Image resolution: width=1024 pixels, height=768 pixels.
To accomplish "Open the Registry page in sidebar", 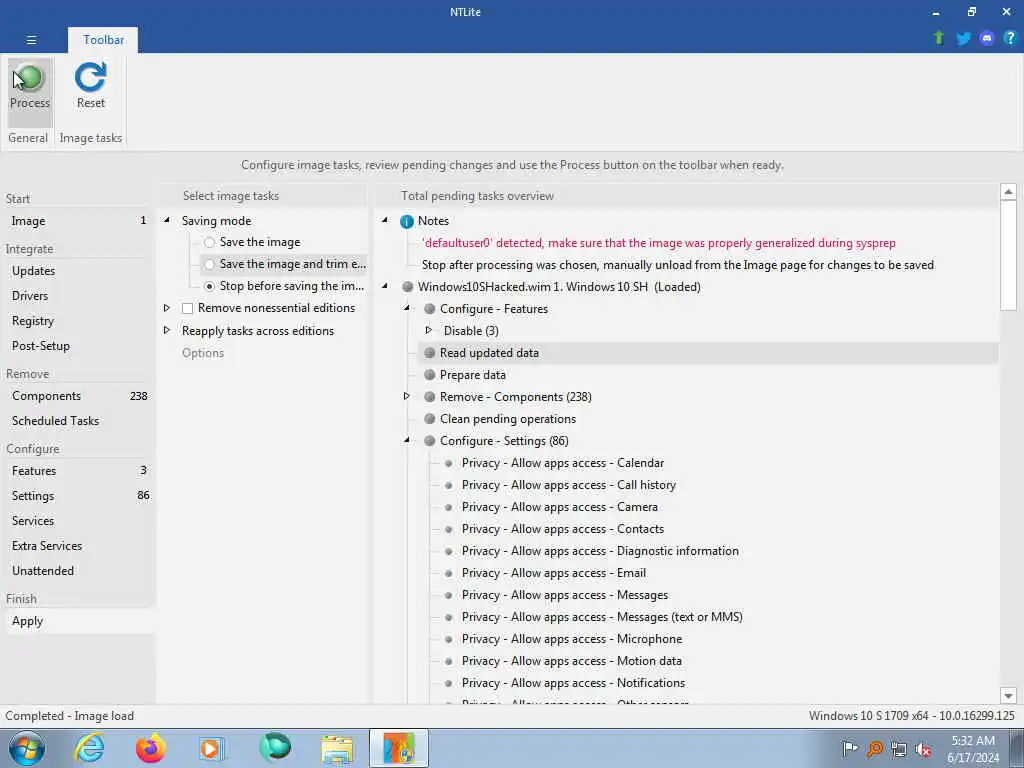I will coord(78,321).
